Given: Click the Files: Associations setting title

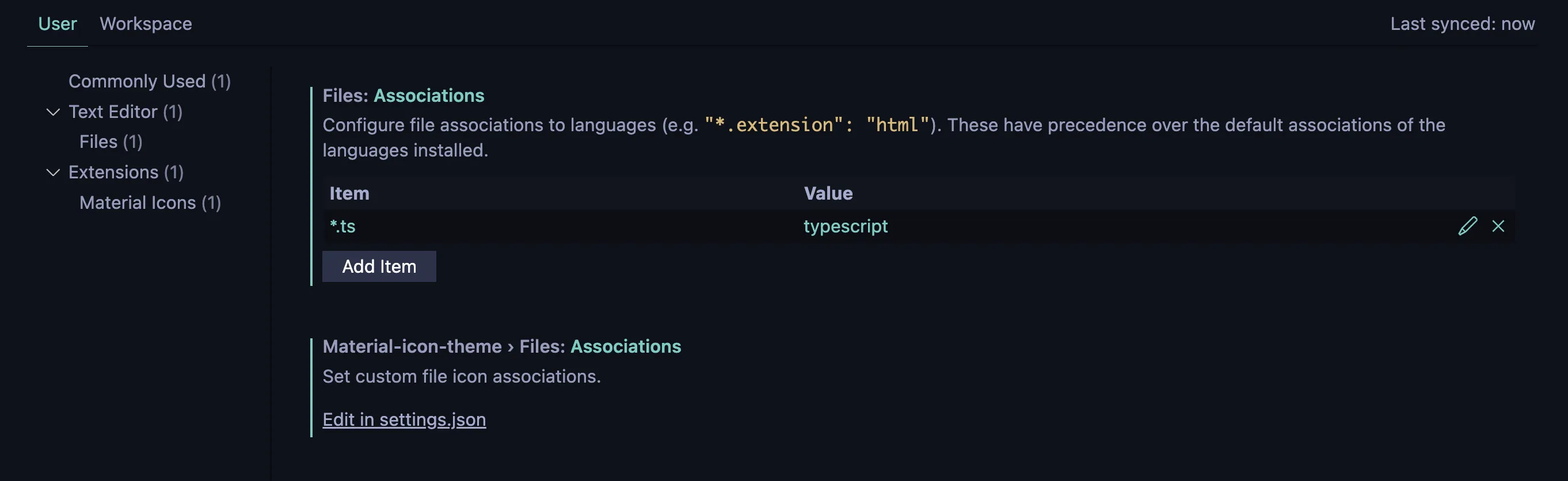Looking at the screenshot, I should 403,96.
